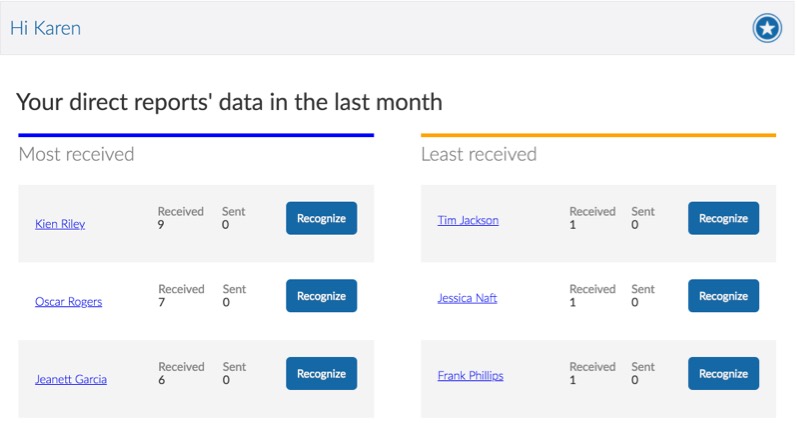Image resolution: width=797 pixels, height=426 pixels.
Task: Click the star badge icon in header
Action: [766, 29]
